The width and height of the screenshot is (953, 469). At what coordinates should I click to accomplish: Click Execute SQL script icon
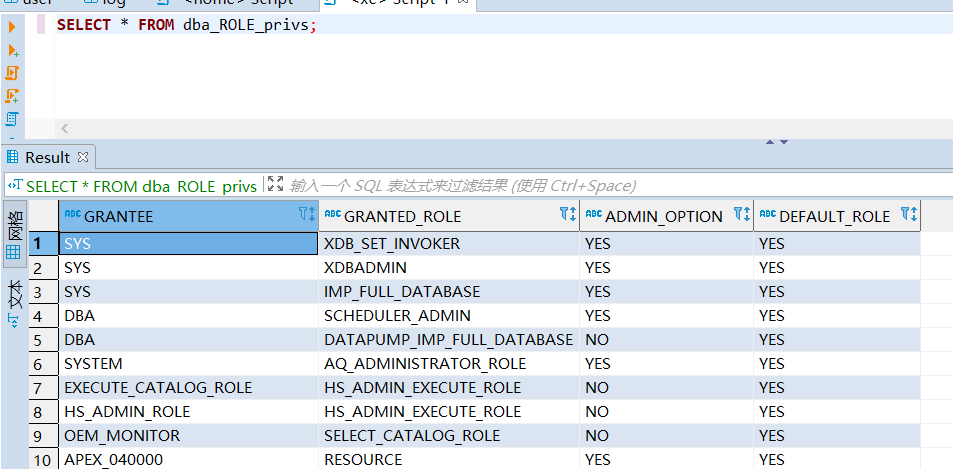tap(12, 73)
